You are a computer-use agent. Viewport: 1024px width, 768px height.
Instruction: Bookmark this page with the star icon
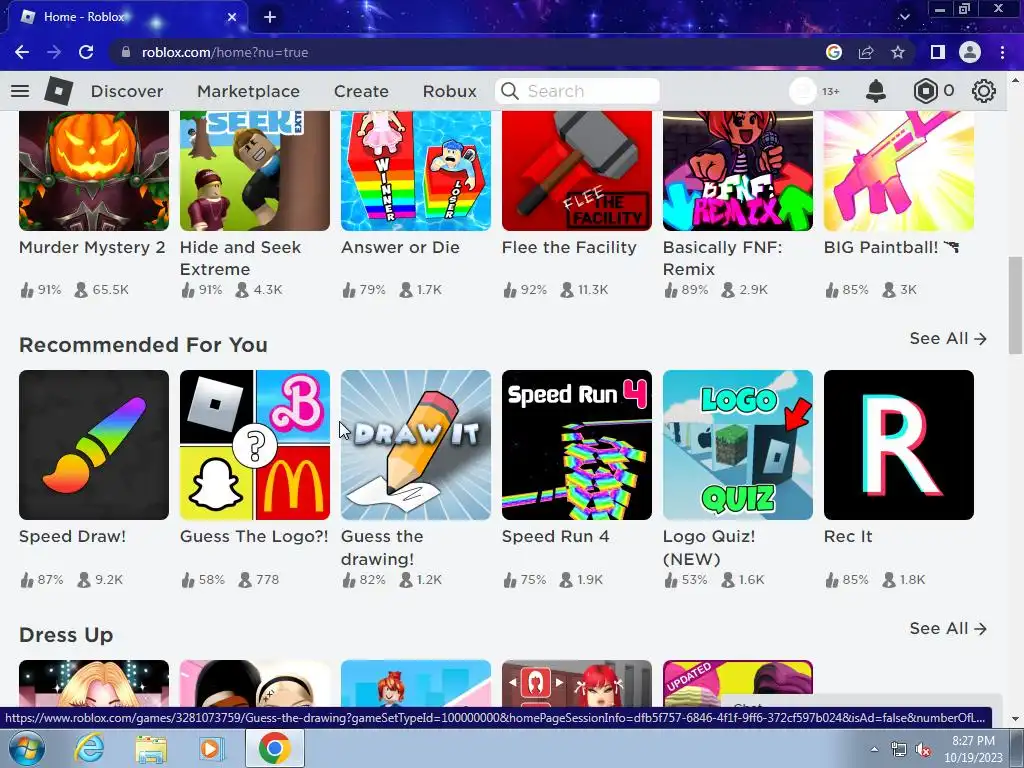[x=898, y=52]
